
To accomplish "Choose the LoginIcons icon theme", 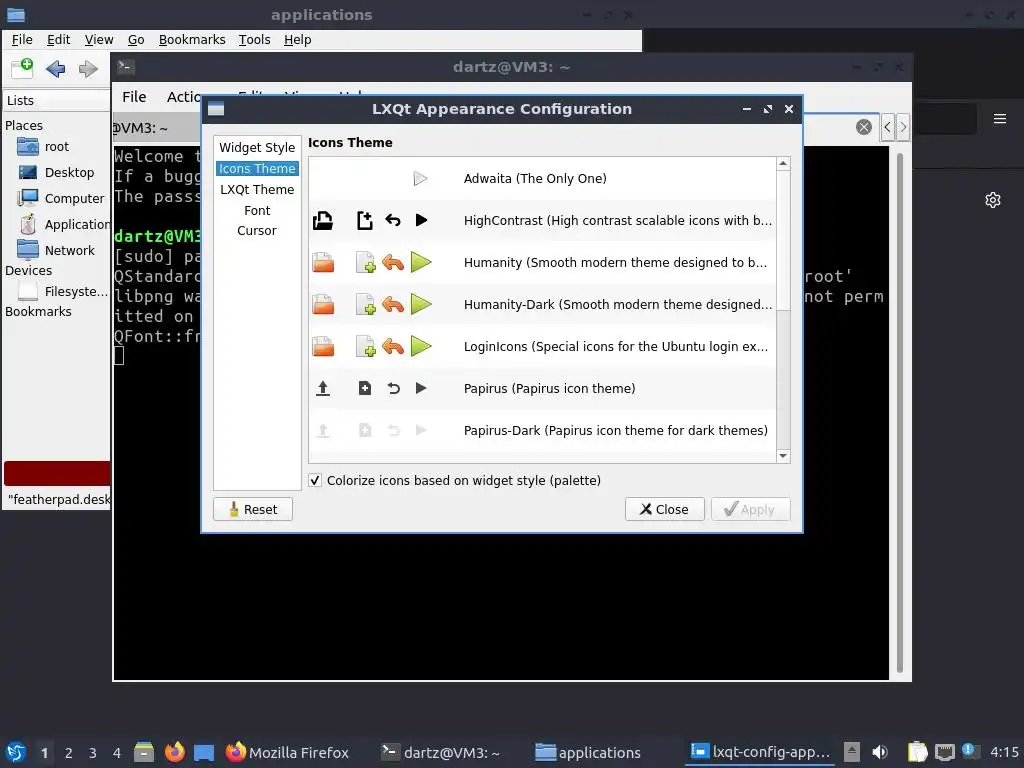I will (542, 346).
